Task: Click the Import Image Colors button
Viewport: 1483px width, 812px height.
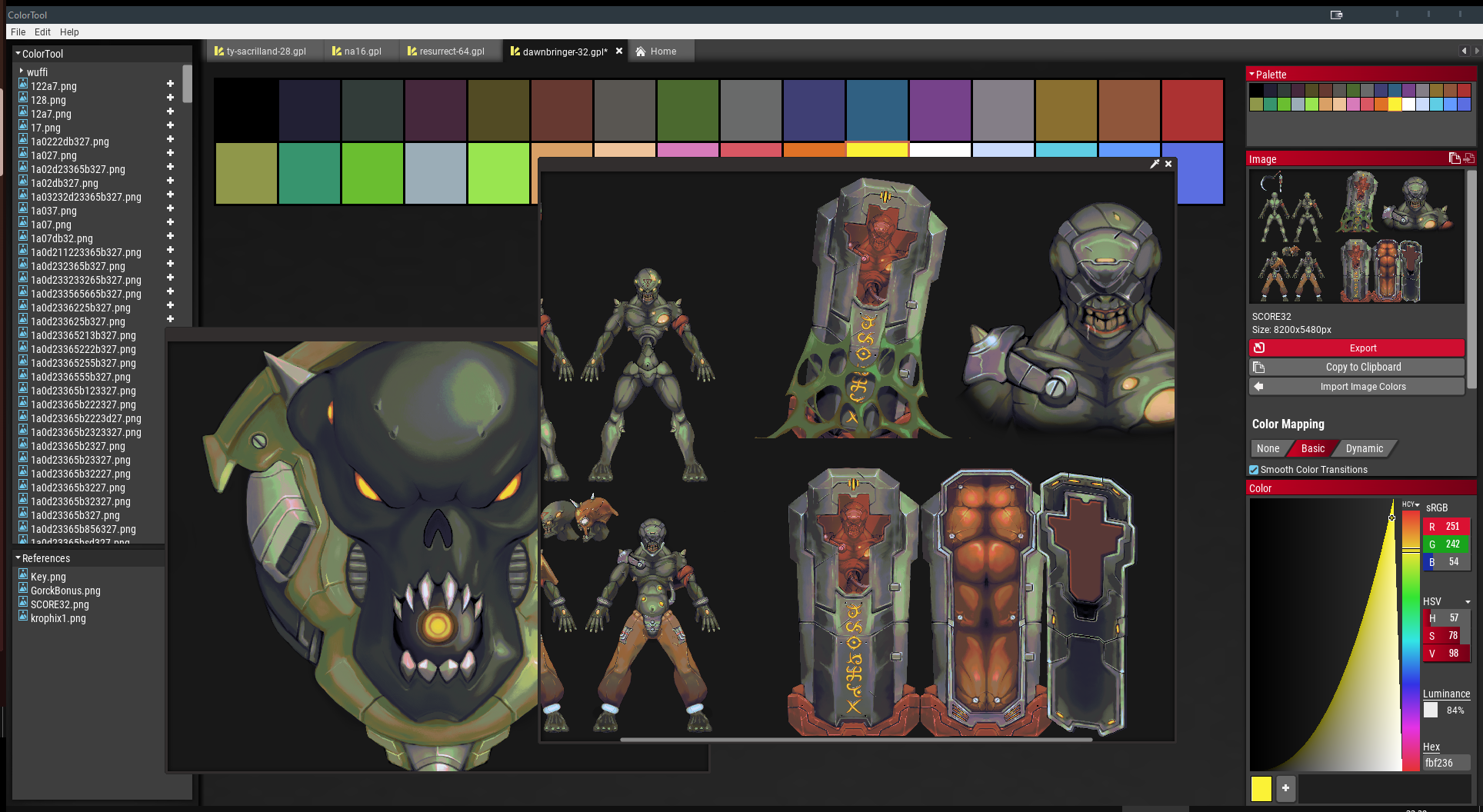Action: [1362, 387]
